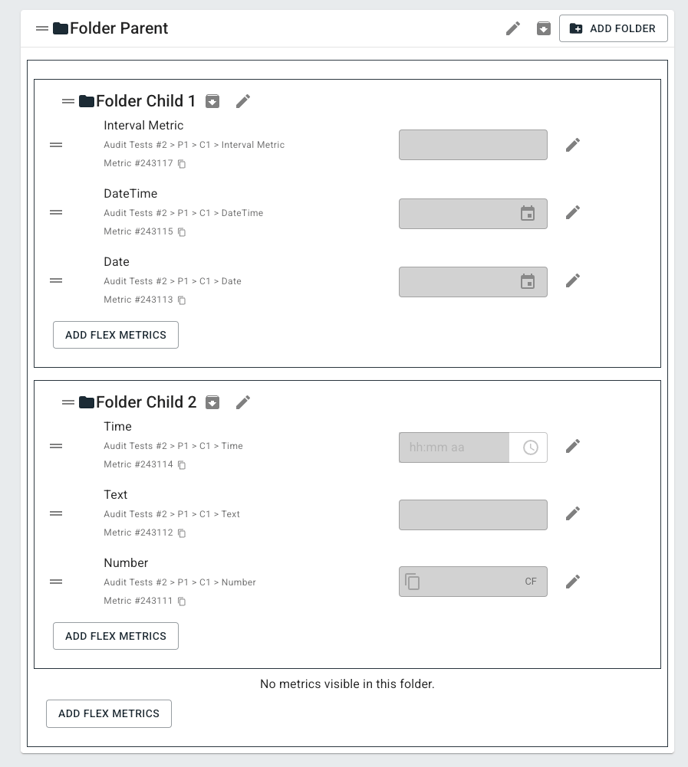Open calendar picker for DateTime metric

coord(527,213)
